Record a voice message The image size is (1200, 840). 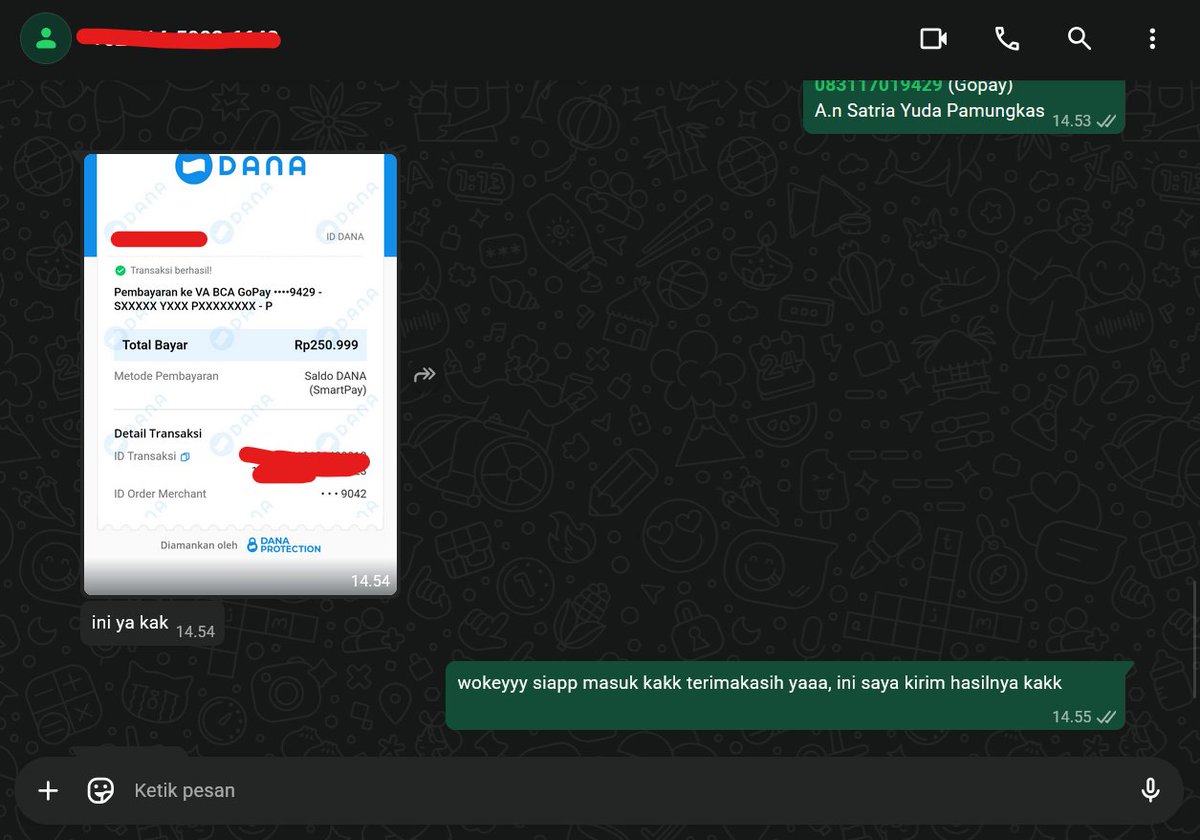point(1150,790)
